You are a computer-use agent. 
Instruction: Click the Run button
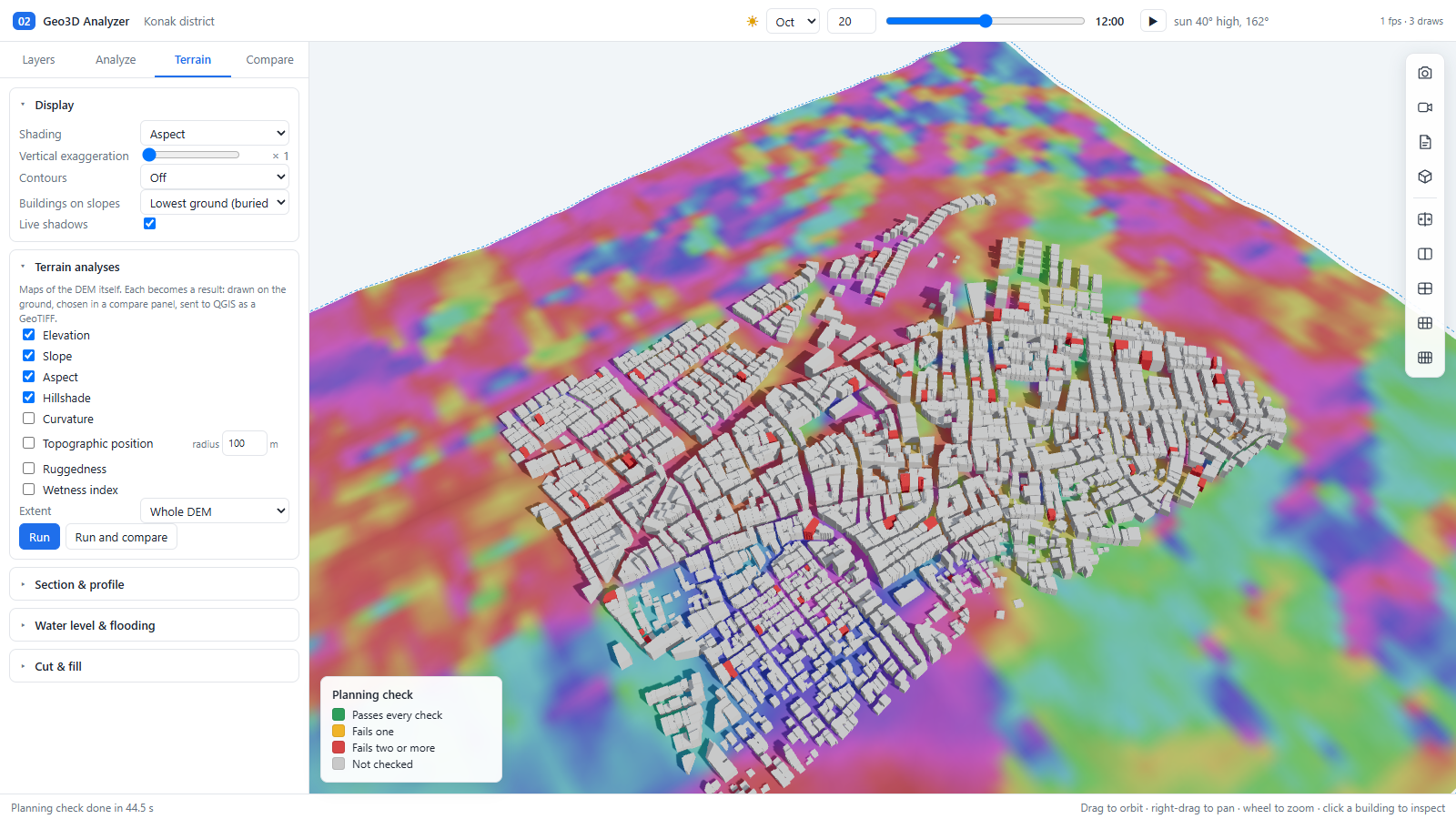point(40,537)
